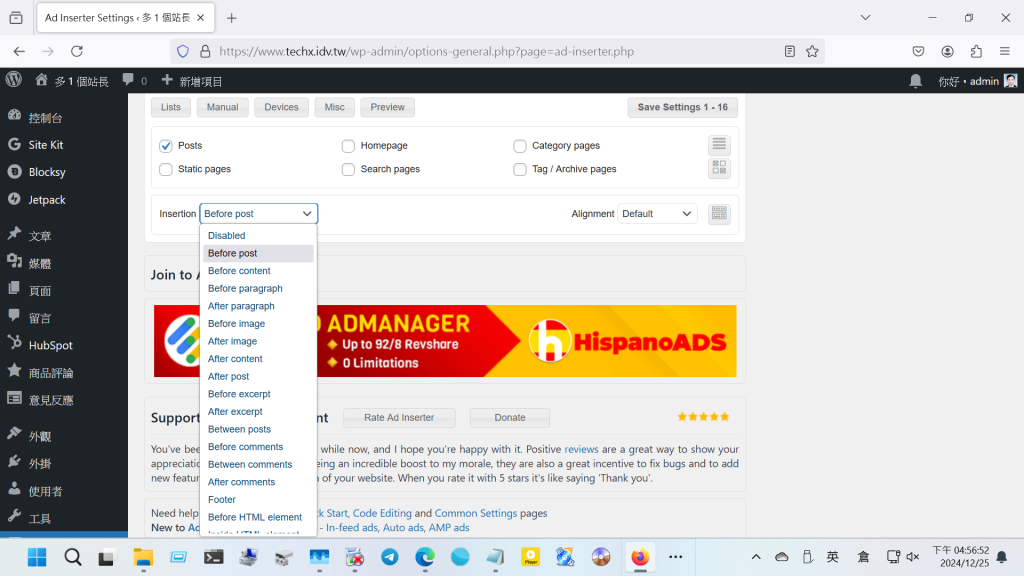
Task: Enable the Homepage checkbox
Action: click(x=348, y=146)
